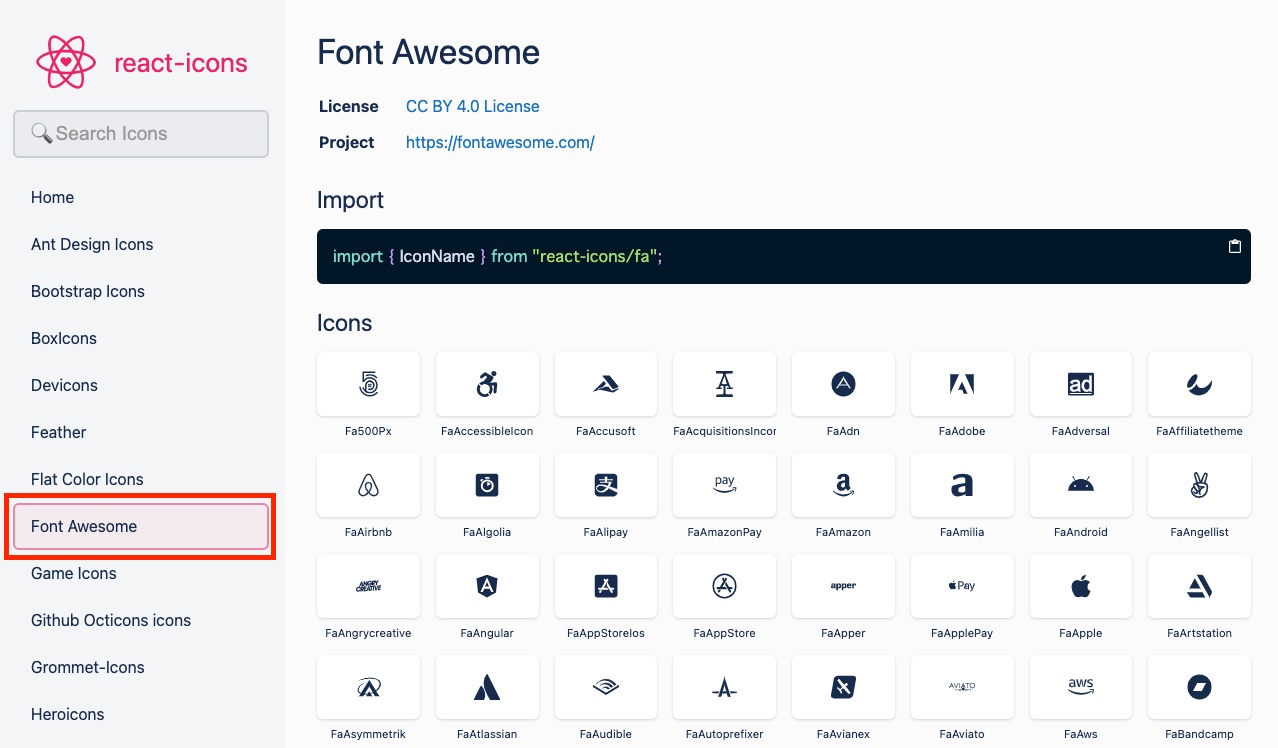Click the FaApplePay icon tile
The height and width of the screenshot is (748, 1278).
pyautogui.click(x=962, y=586)
